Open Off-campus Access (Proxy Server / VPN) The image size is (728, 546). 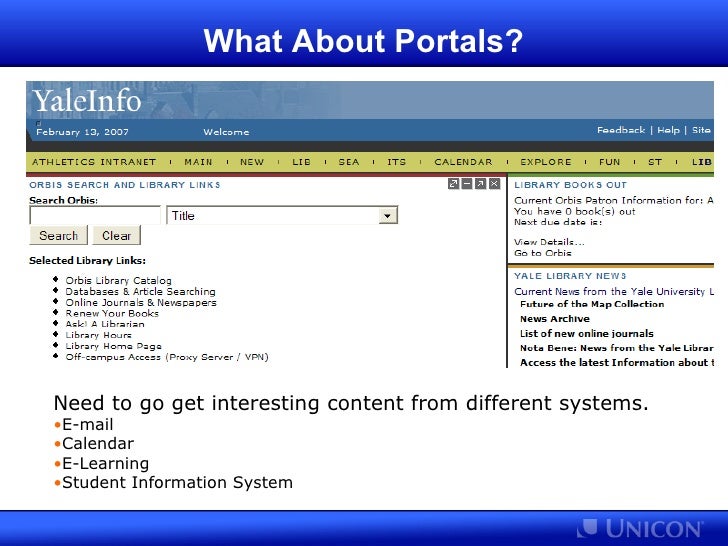click(167, 357)
